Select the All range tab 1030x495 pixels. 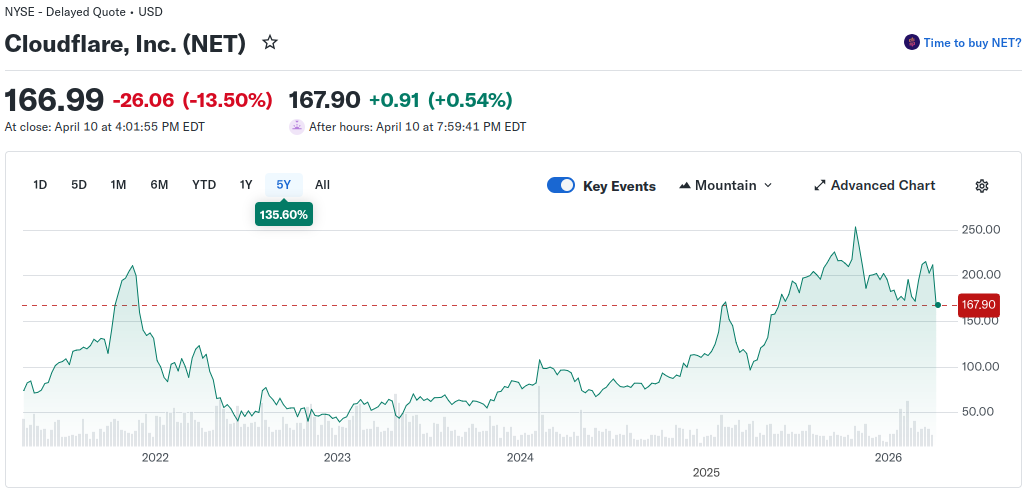(322, 185)
